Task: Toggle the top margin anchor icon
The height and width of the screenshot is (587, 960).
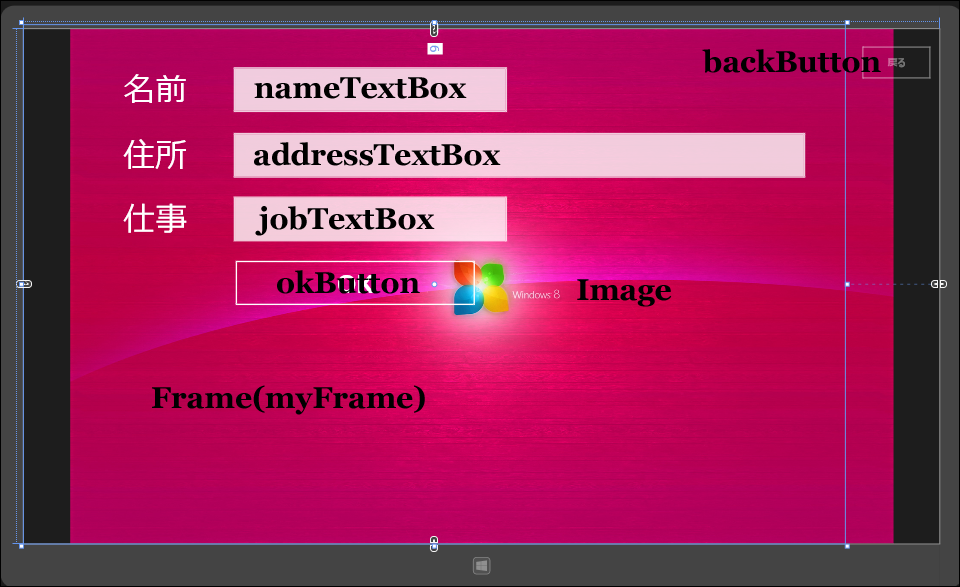Action: pyautogui.click(x=434, y=28)
